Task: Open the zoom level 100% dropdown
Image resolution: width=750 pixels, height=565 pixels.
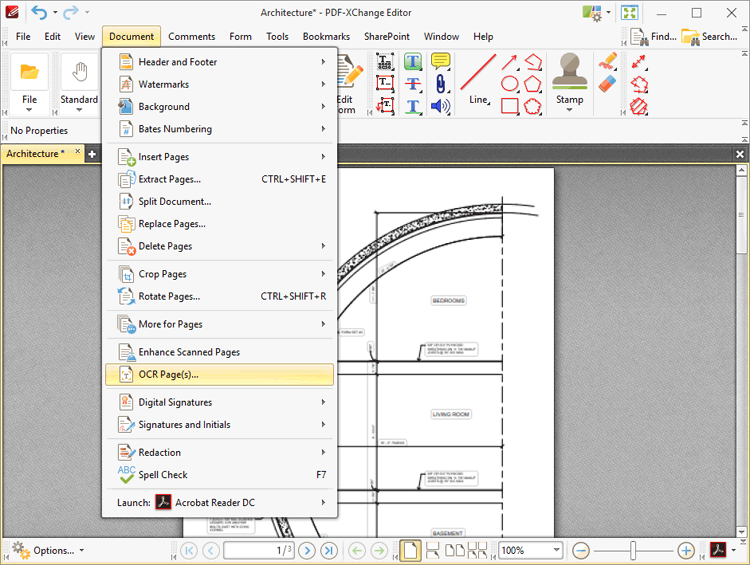Action: tap(557, 550)
